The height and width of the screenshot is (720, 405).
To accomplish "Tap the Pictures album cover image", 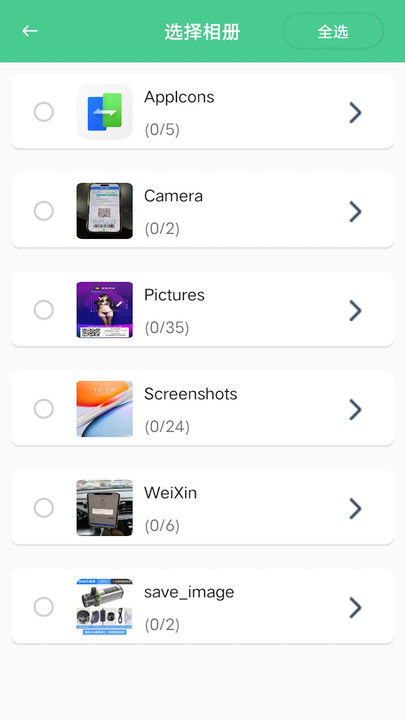I will 105,310.
